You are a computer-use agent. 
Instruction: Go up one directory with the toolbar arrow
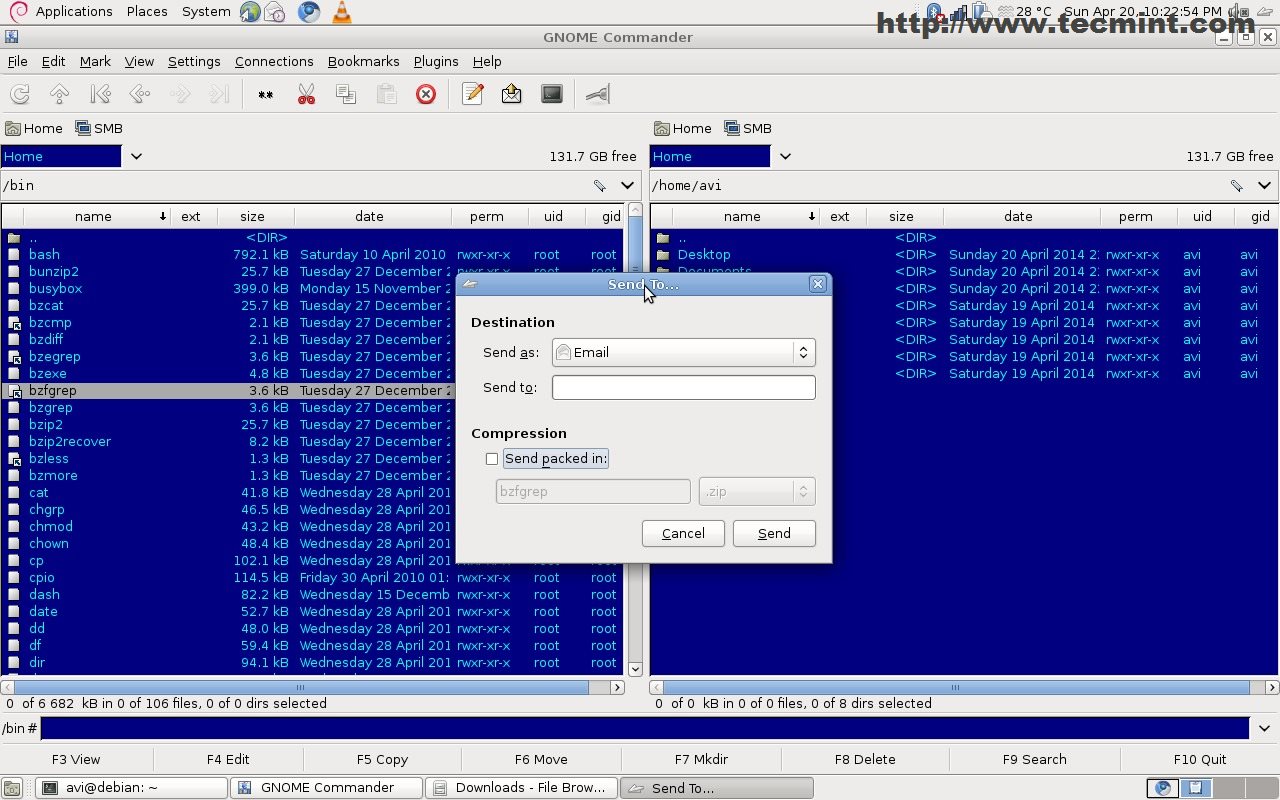(x=60, y=94)
